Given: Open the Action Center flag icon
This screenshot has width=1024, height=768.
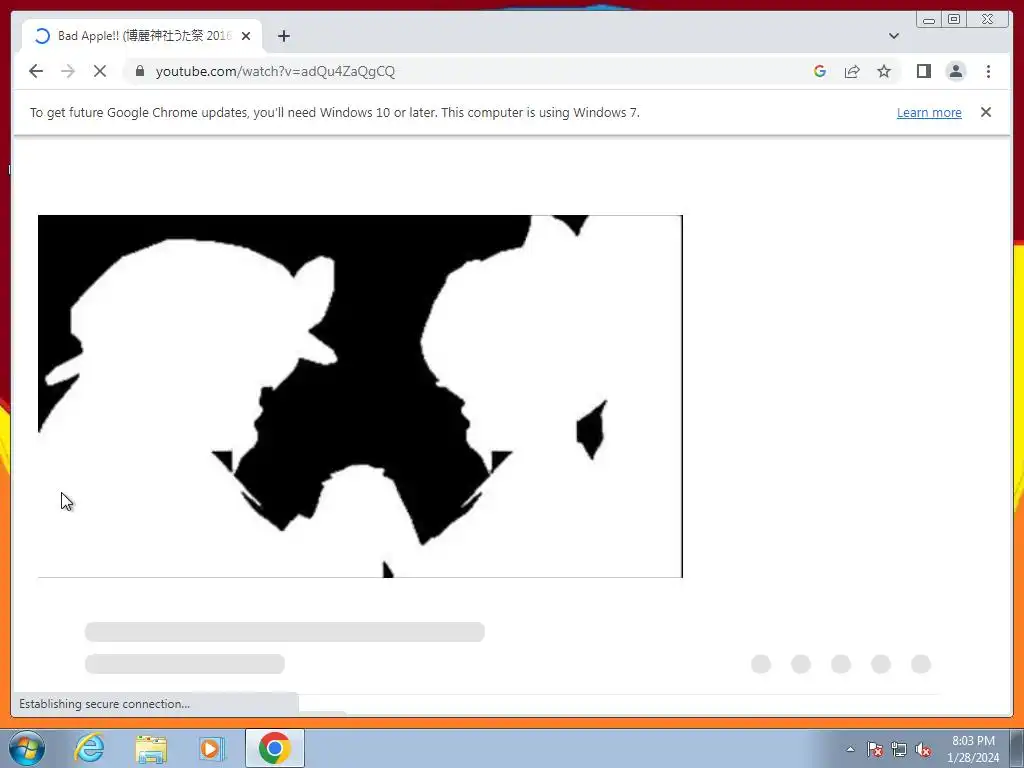Looking at the screenshot, I should coord(875,749).
